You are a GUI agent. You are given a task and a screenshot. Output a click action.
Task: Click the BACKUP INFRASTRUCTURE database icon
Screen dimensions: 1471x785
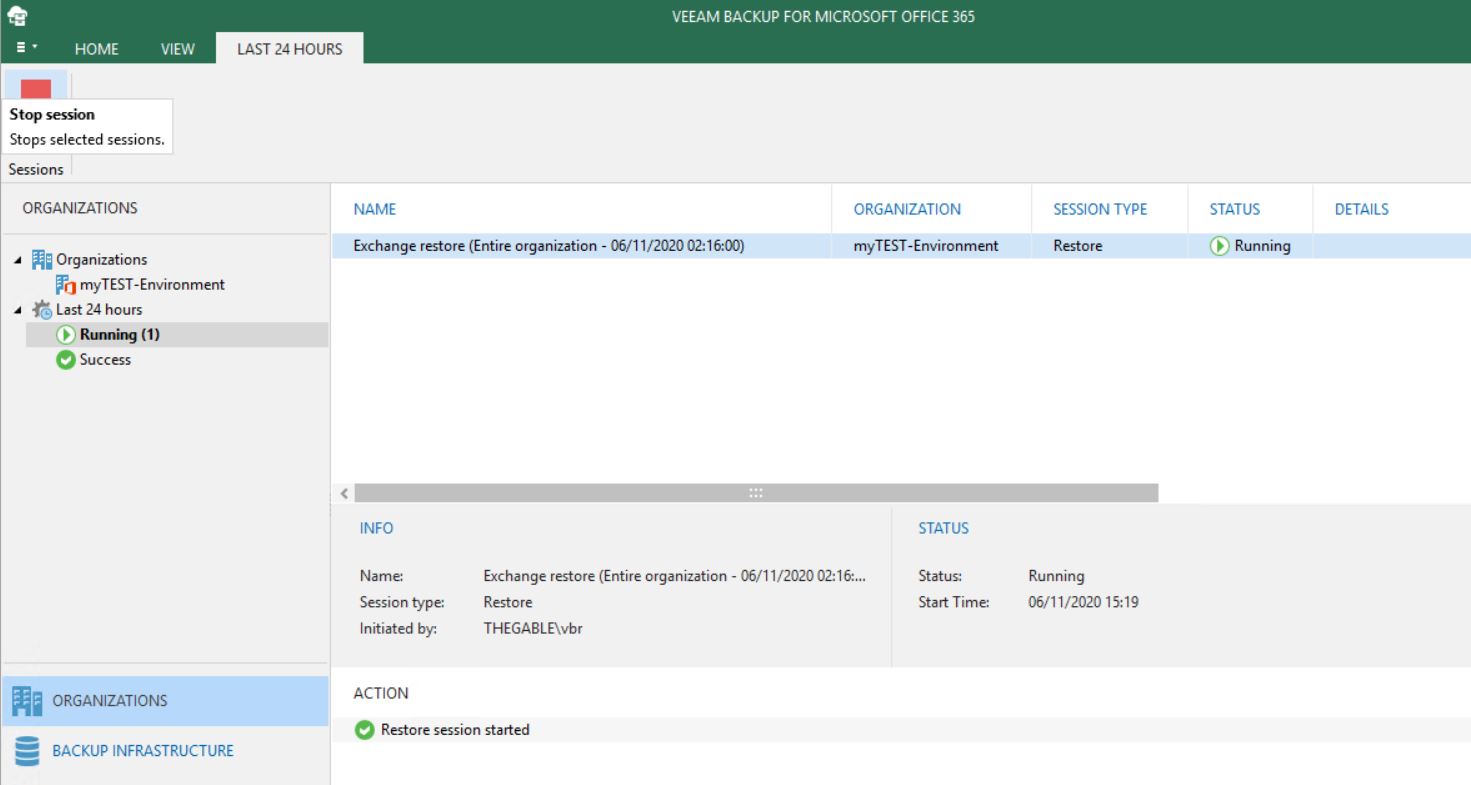point(27,751)
